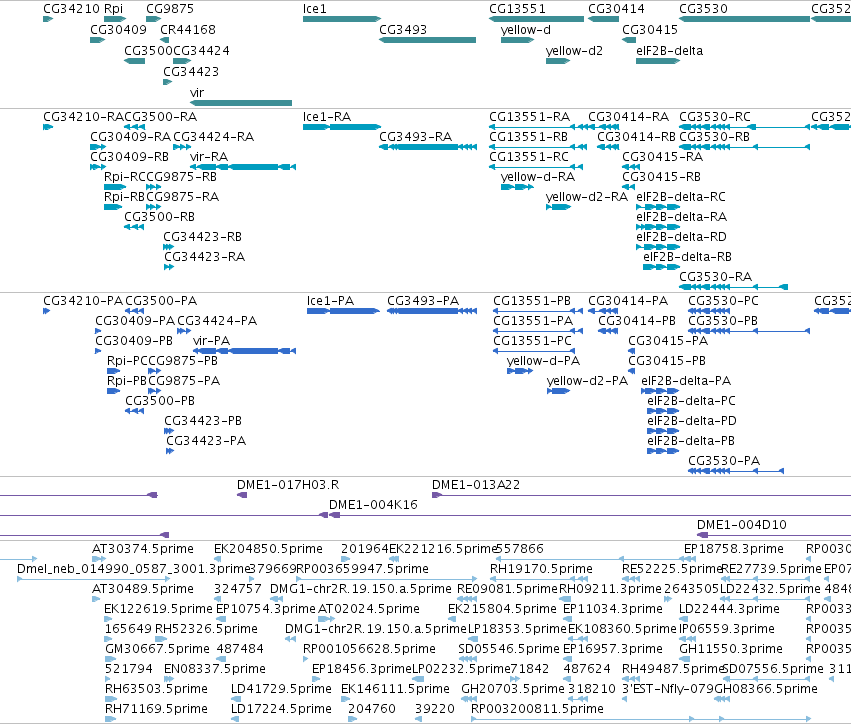
Task: Click the LD41729.5prime EST label
Action: pyautogui.click(x=281, y=689)
